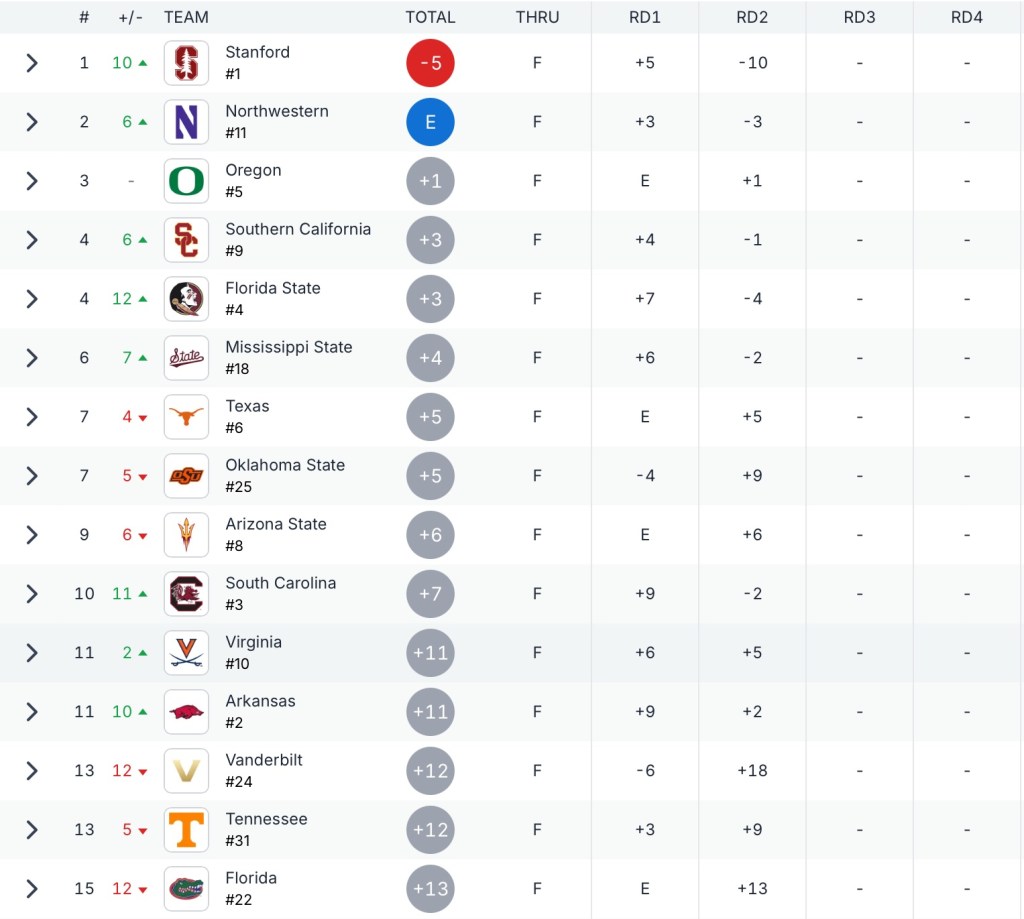Expand the Virginia row chevron
1024x919 pixels.
[32, 653]
